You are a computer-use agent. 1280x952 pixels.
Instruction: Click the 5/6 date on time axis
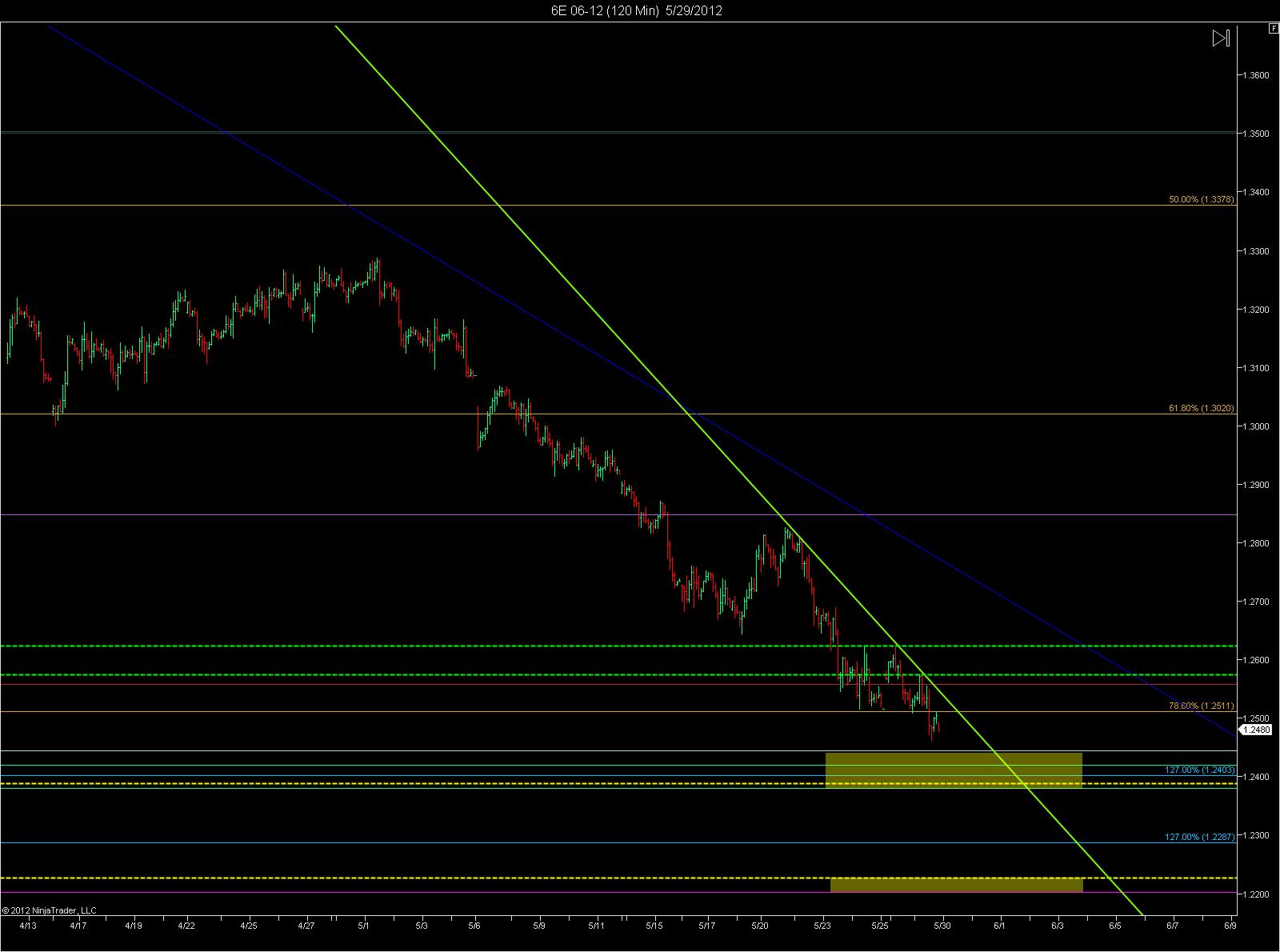pyautogui.click(x=474, y=925)
